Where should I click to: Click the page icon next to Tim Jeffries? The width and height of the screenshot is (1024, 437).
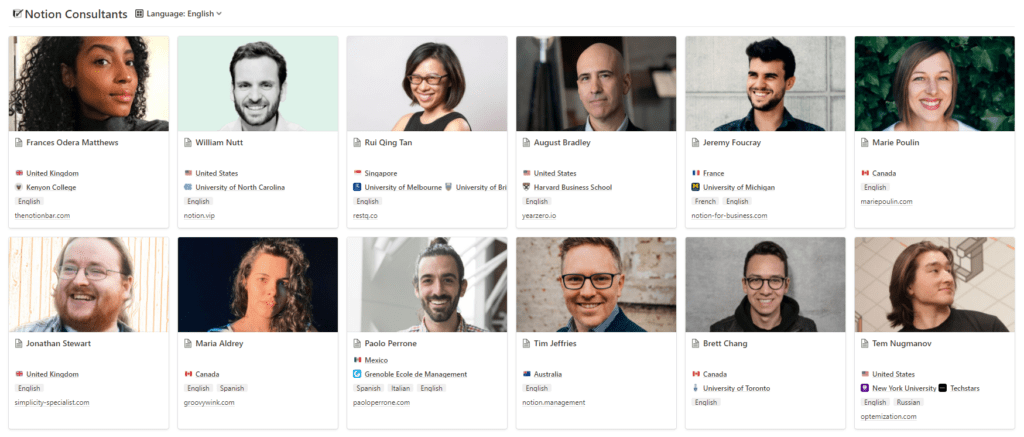pyautogui.click(x=526, y=343)
